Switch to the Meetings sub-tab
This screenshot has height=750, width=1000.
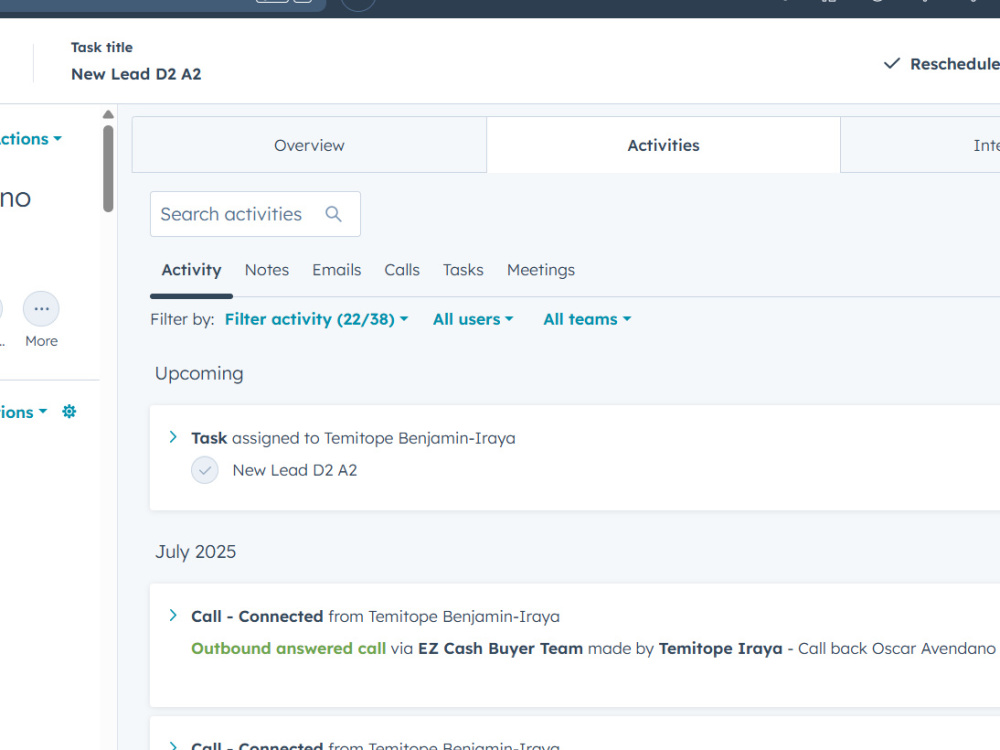point(541,270)
